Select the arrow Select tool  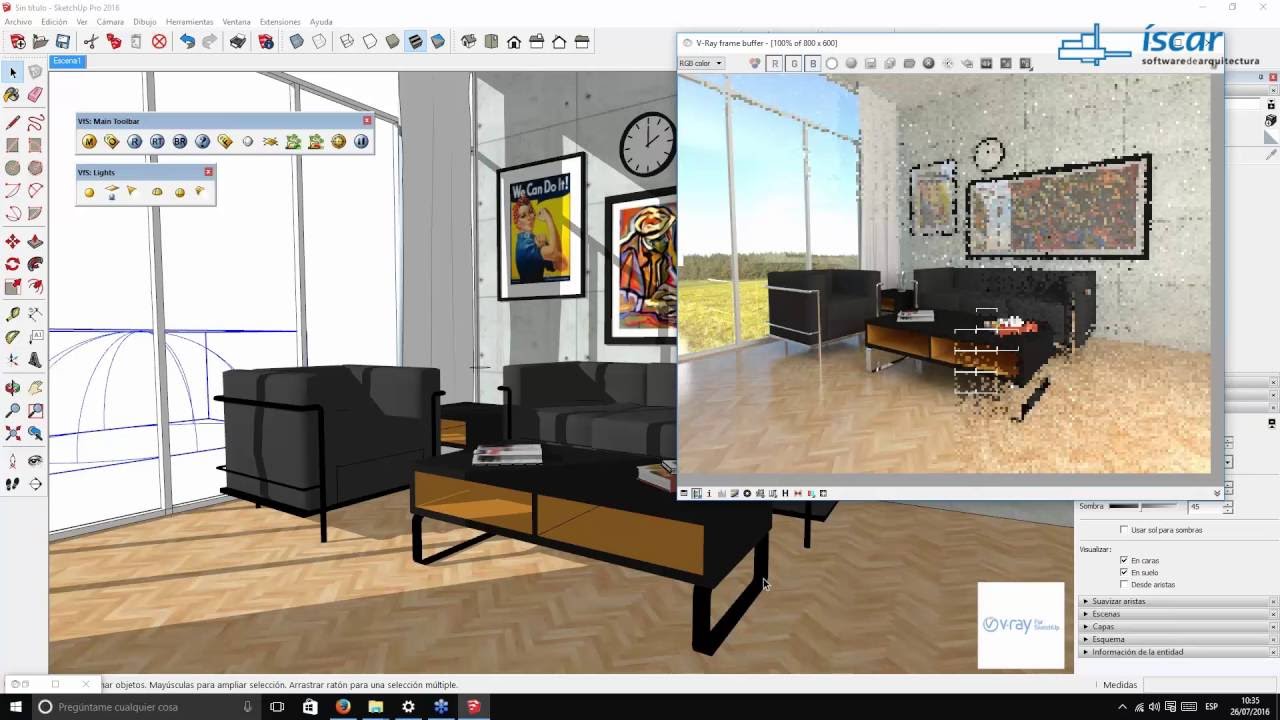point(13,72)
